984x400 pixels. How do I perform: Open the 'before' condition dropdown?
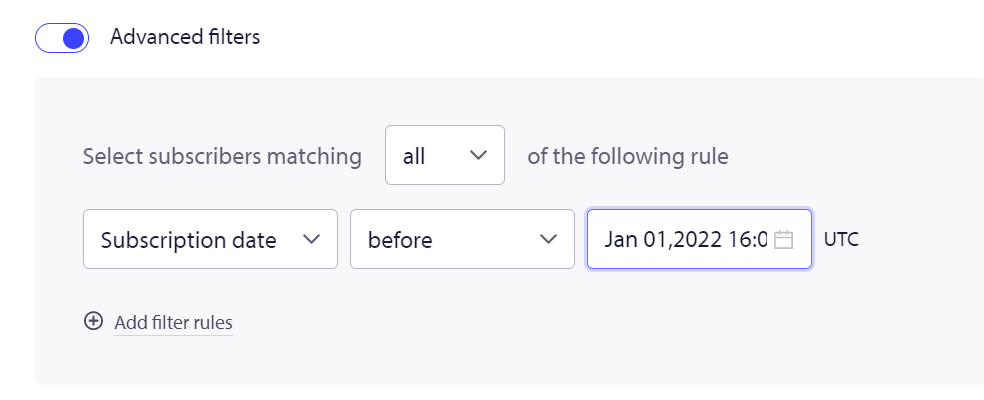(463, 239)
